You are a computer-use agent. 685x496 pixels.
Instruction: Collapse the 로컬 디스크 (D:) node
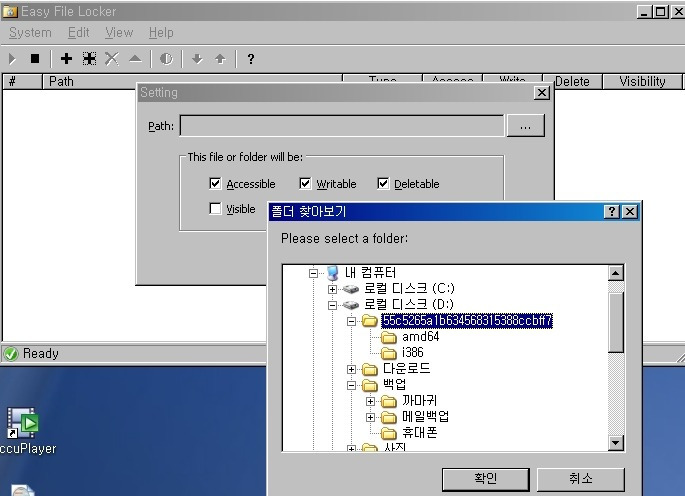[x=332, y=305]
